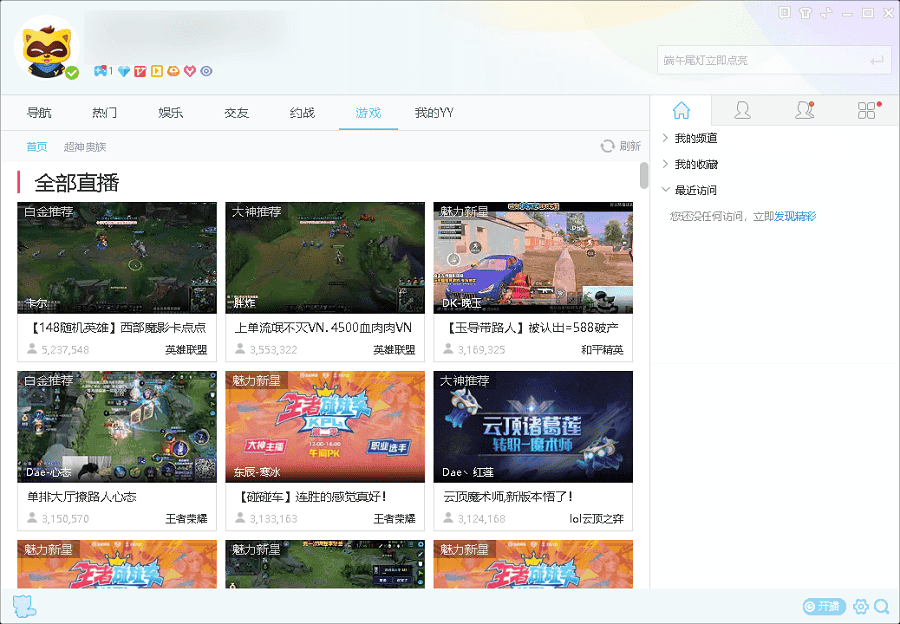Viewport: 900px width, 624px height.
Task: Open the 约战 tab
Action: tap(302, 113)
